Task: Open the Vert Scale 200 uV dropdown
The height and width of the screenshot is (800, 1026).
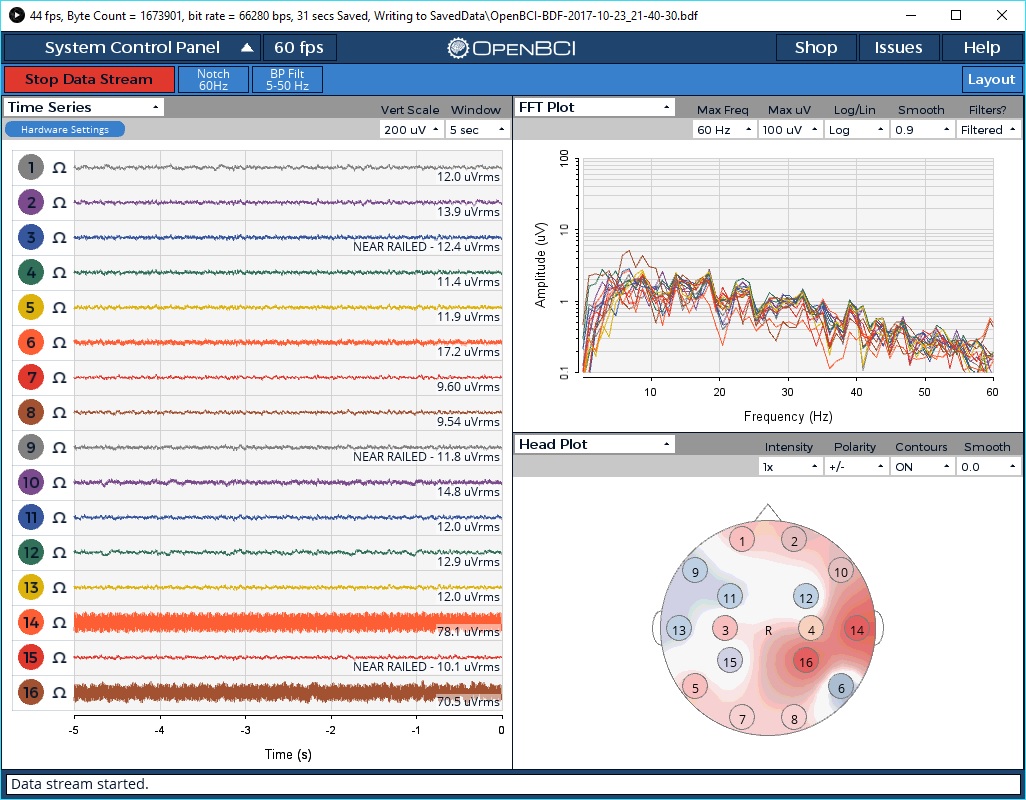Action: pos(411,129)
